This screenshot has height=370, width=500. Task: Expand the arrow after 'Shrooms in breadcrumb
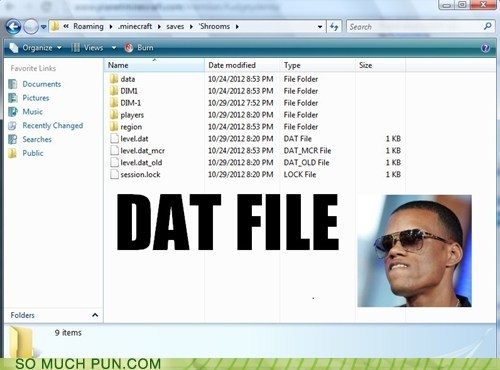pos(237,27)
